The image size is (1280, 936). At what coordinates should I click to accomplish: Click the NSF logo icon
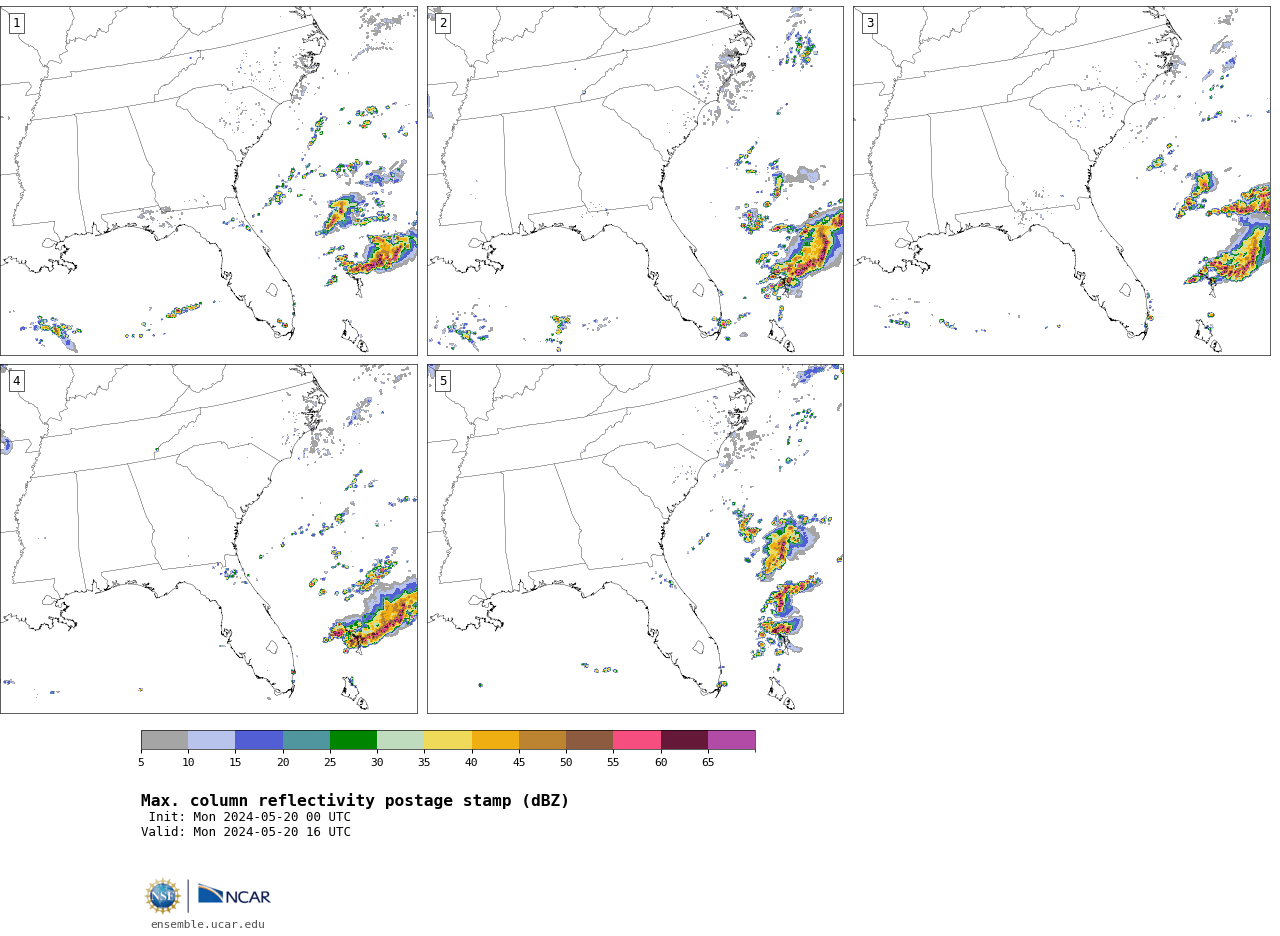pos(163,896)
